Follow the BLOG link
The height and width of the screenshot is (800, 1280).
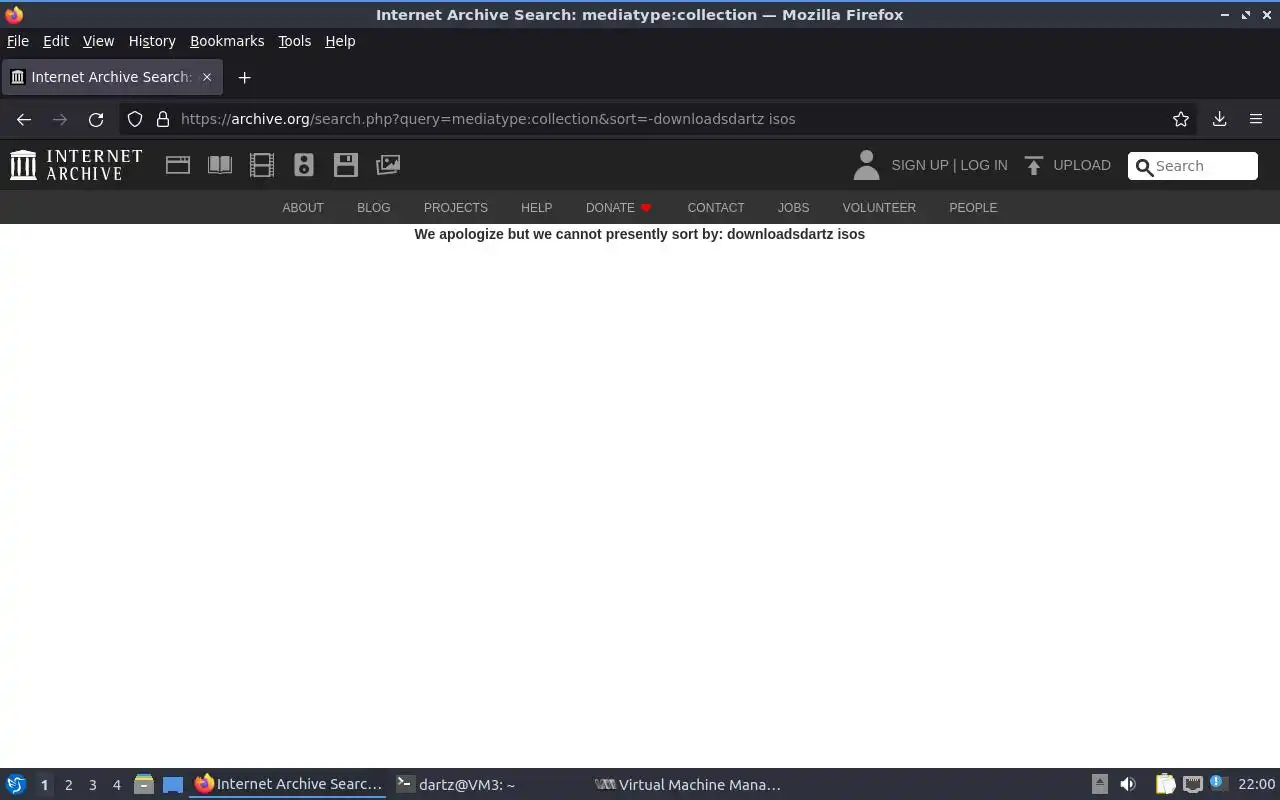point(374,208)
